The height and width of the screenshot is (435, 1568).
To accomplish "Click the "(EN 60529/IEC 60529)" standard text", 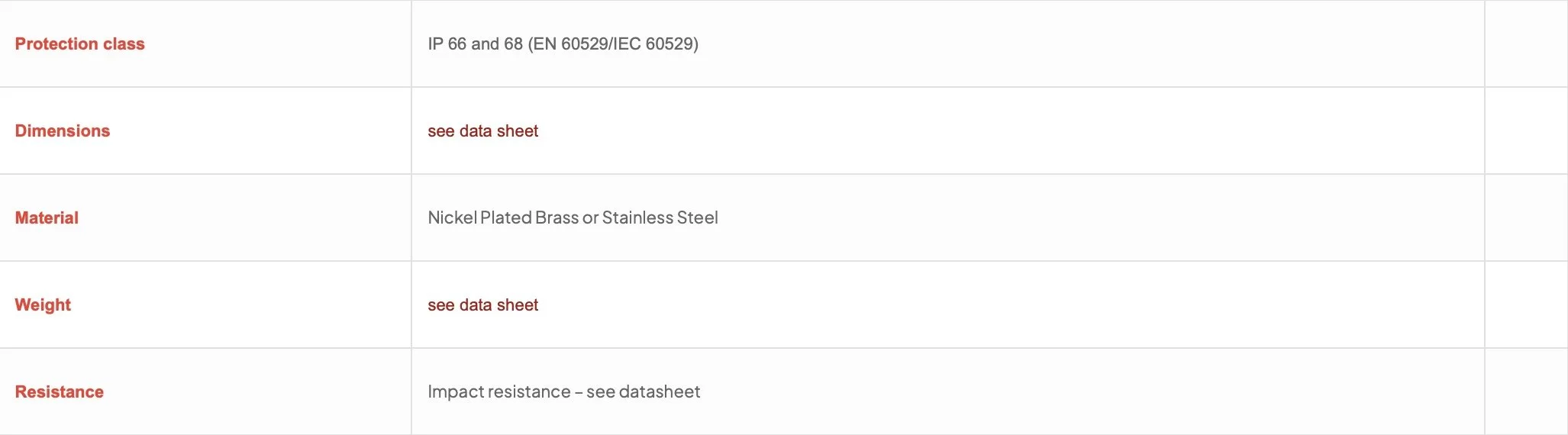I will tap(613, 44).
